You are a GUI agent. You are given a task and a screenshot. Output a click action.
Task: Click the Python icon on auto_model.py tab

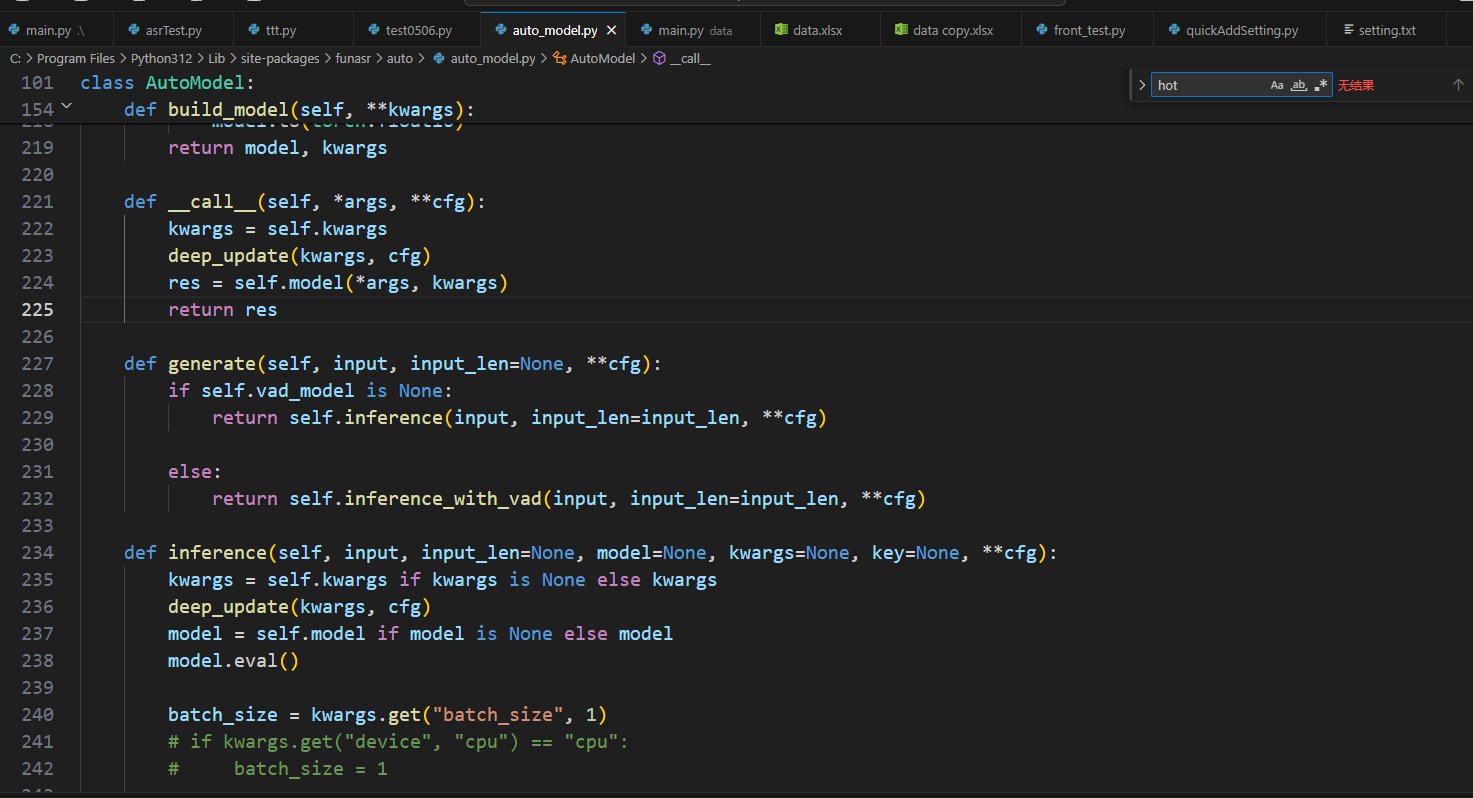point(500,30)
